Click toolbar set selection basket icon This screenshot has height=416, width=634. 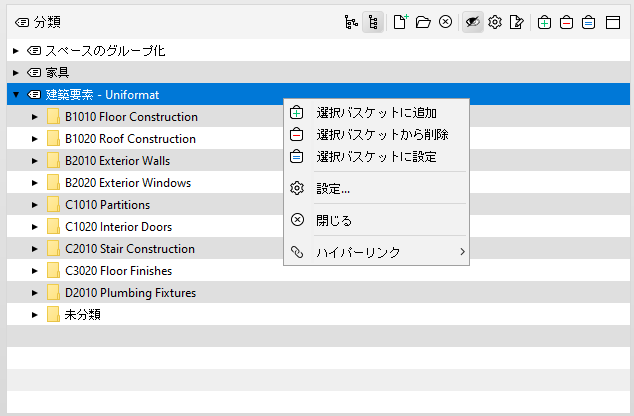tap(588, 22)
